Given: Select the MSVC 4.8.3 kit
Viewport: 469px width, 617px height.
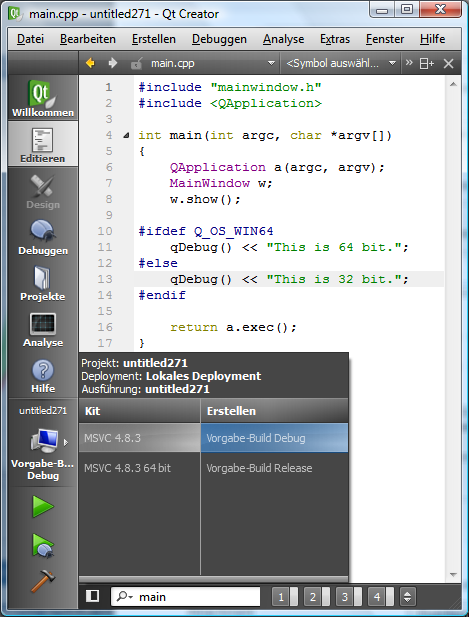Looking at the screenshot, I should (x=140, y=438).
